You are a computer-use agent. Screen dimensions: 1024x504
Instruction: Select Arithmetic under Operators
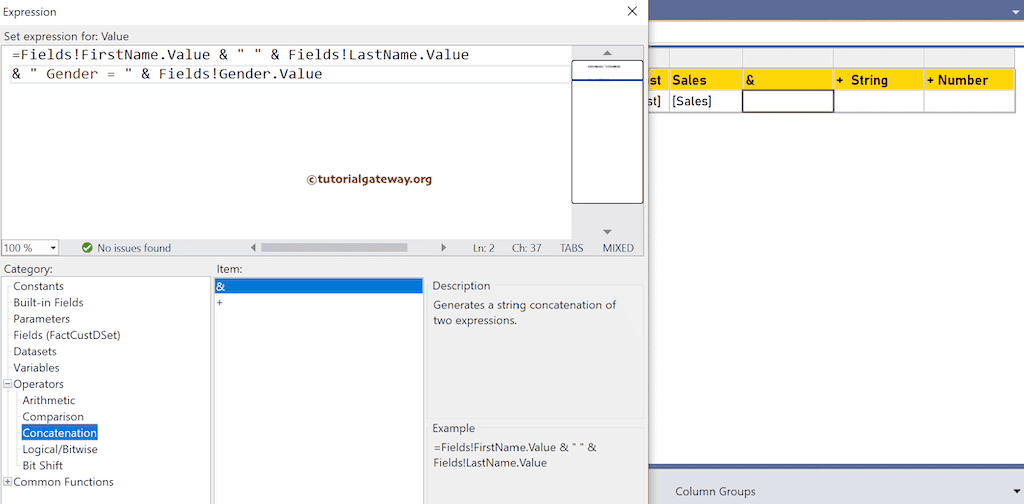[x=49, y=400]
